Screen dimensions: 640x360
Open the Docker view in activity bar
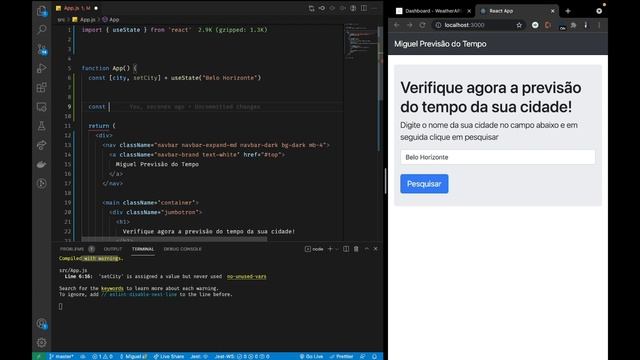[x=42, y=164]
